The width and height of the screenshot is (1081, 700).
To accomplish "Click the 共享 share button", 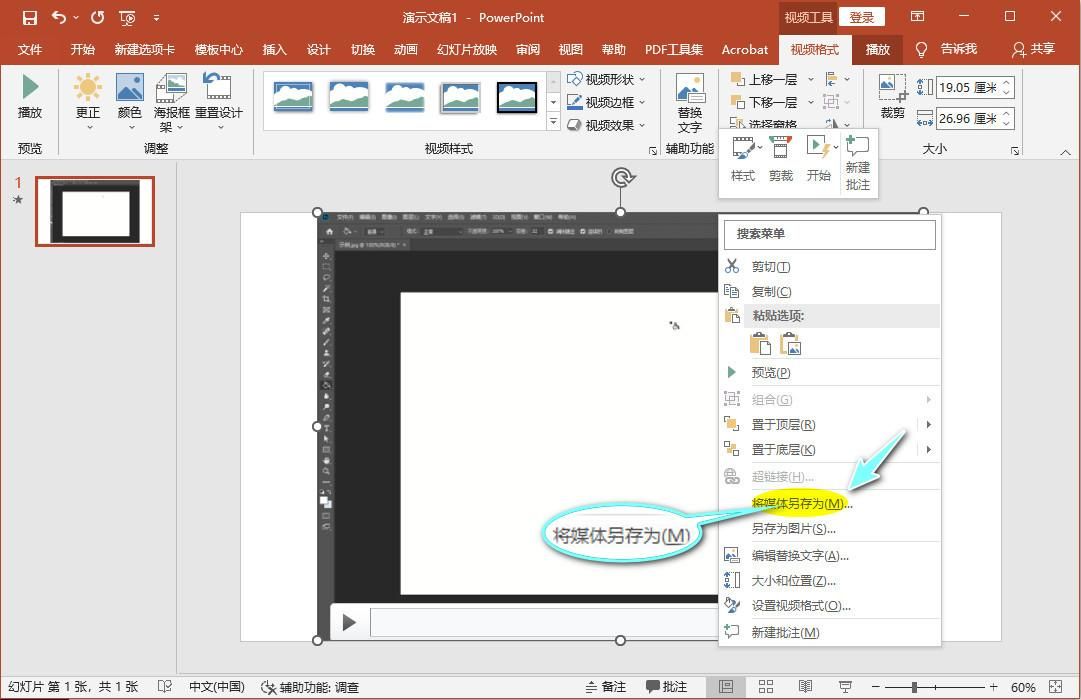I will coord(1033,49).
